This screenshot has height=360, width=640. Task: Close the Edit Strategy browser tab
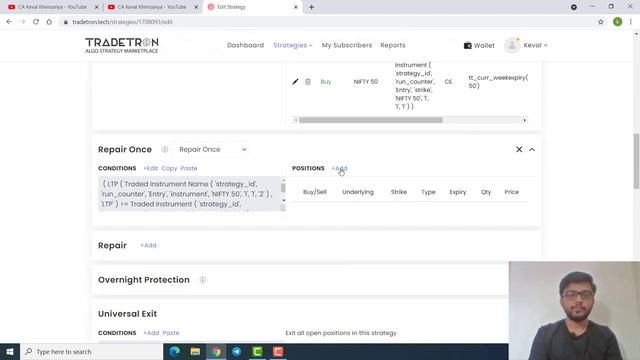tap(296, 7)
